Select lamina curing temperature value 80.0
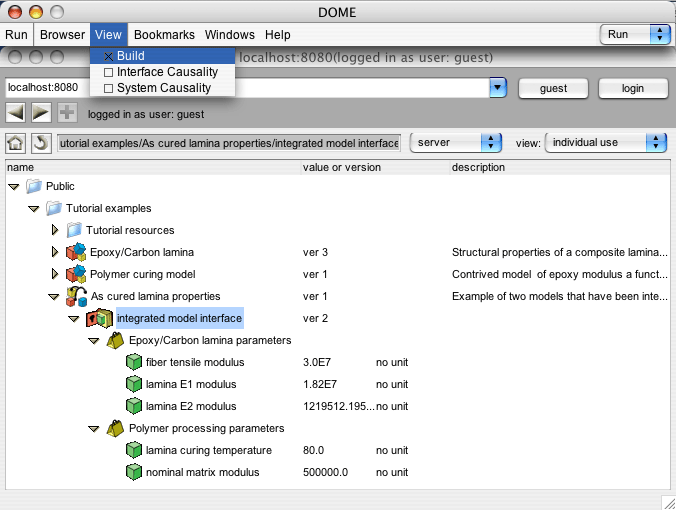Image resolution: width=676 pixels, height=510 pixels. [313, 450]
